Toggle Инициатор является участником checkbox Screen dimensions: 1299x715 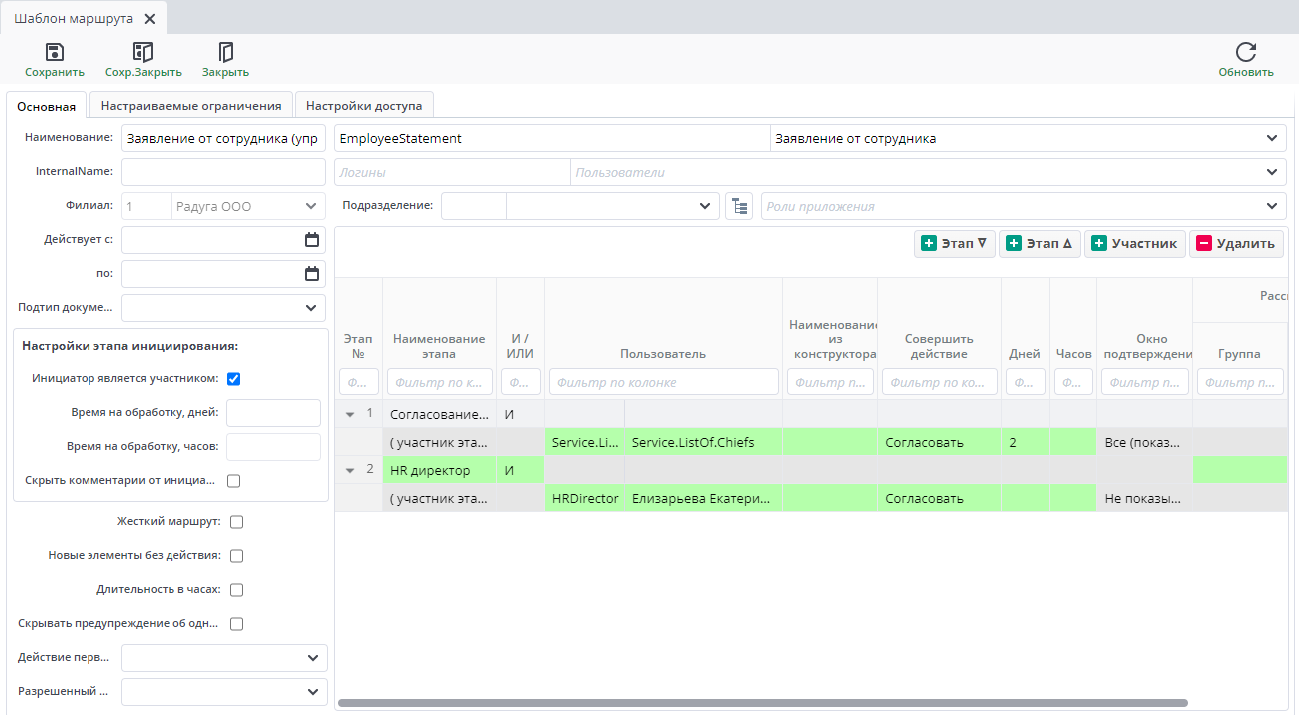tap(234, 379)
